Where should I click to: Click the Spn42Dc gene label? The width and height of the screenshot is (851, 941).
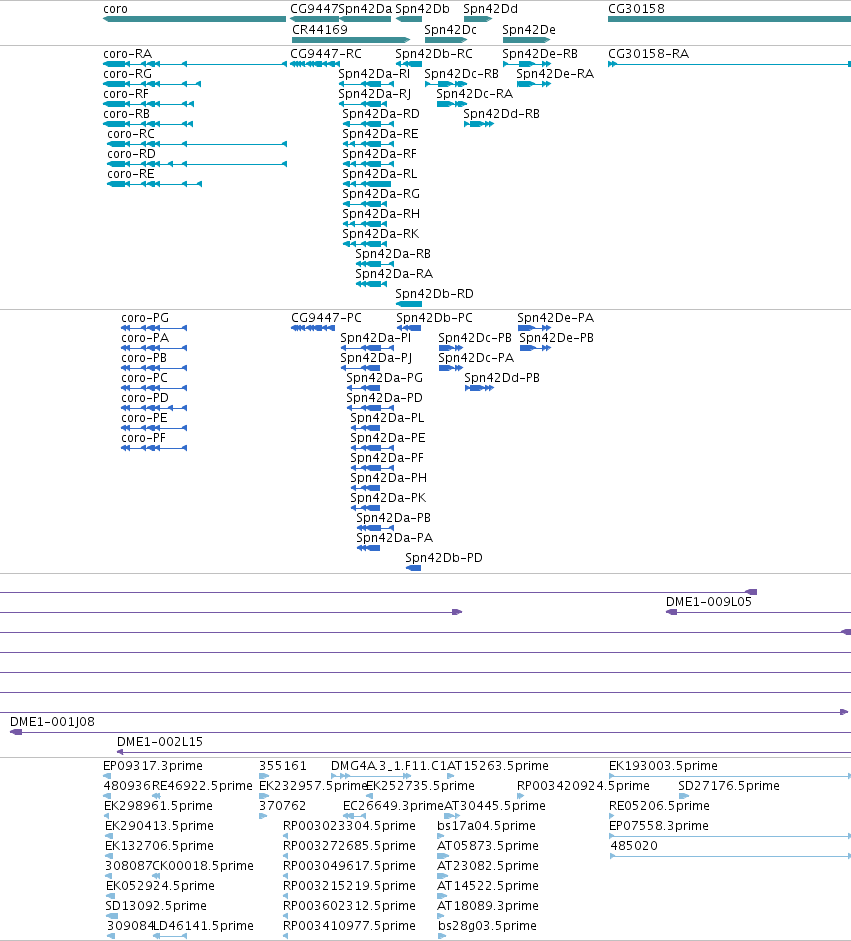click(451, 29)
